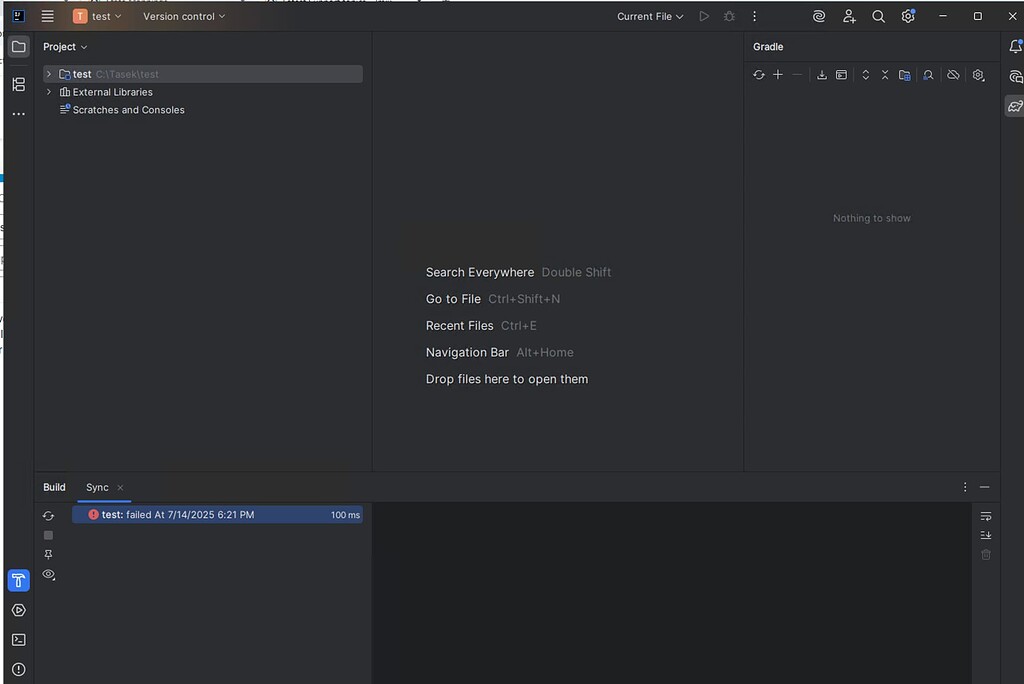
Task: Collapse all in Gradle panel
Action: pyautogui.click(x=885, y=75)
